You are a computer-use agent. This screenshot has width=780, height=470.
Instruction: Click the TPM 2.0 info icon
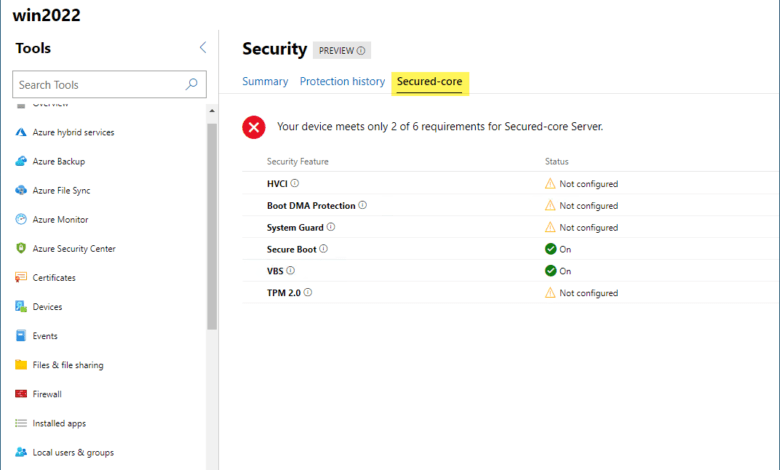point(308,292)
